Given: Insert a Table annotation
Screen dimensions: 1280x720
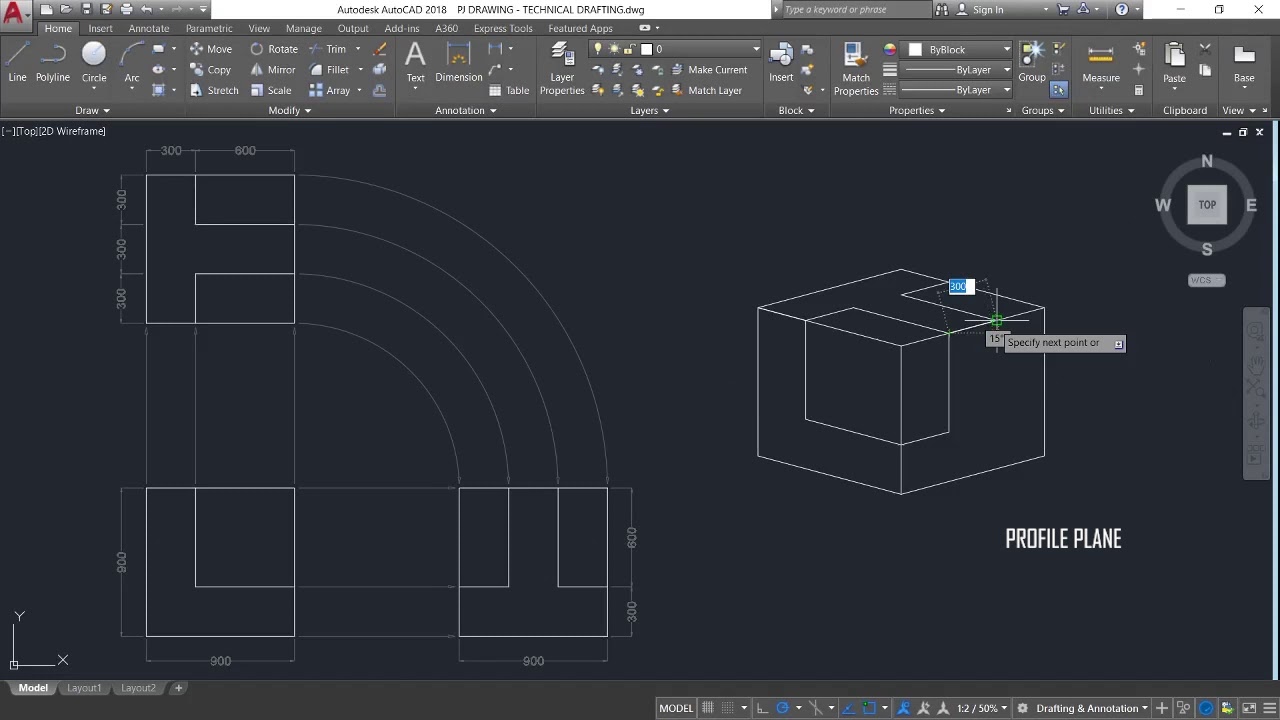Looking at the screenshot, I should (509, 90).
